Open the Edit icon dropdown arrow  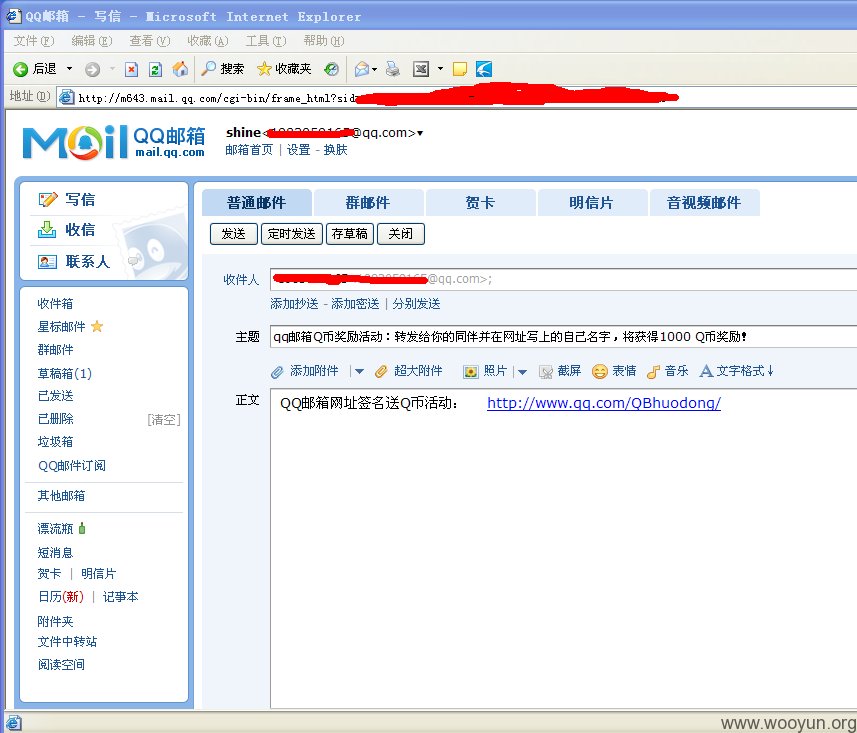click(x=440, y=69)
